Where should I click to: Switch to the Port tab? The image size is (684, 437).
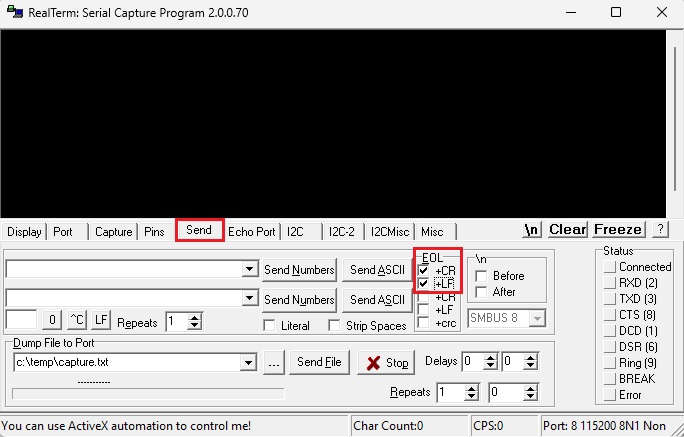63,232
